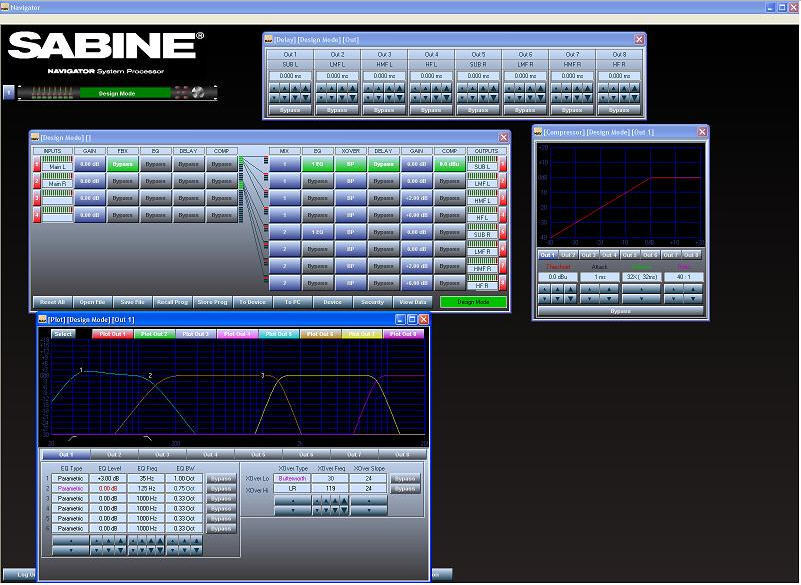Image resolution: width=801 pixels, height=585 pixels.
Task: Toggle Bypass for EQ band 1 in Plot window
Action: [221, 479]
